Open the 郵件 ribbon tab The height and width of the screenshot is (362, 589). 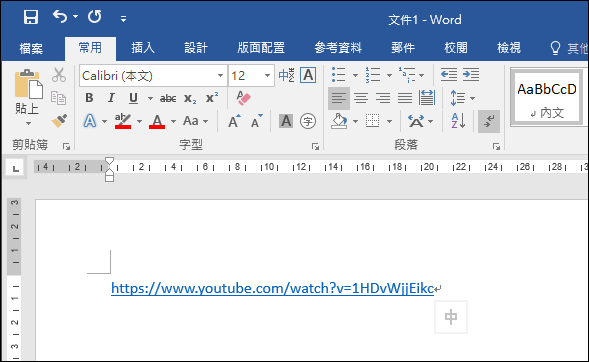coord(403,48)
